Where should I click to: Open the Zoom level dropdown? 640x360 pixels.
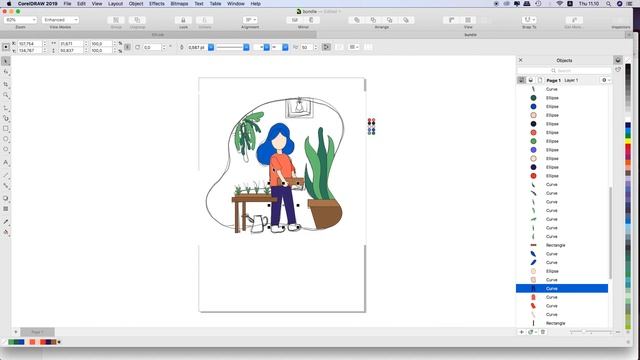[20, 20]
